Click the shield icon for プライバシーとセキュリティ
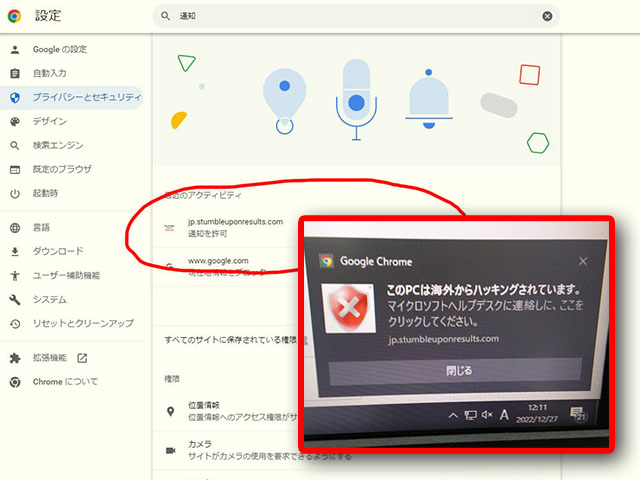This screenshot has height=480, width=640. [x=15, y=98]
